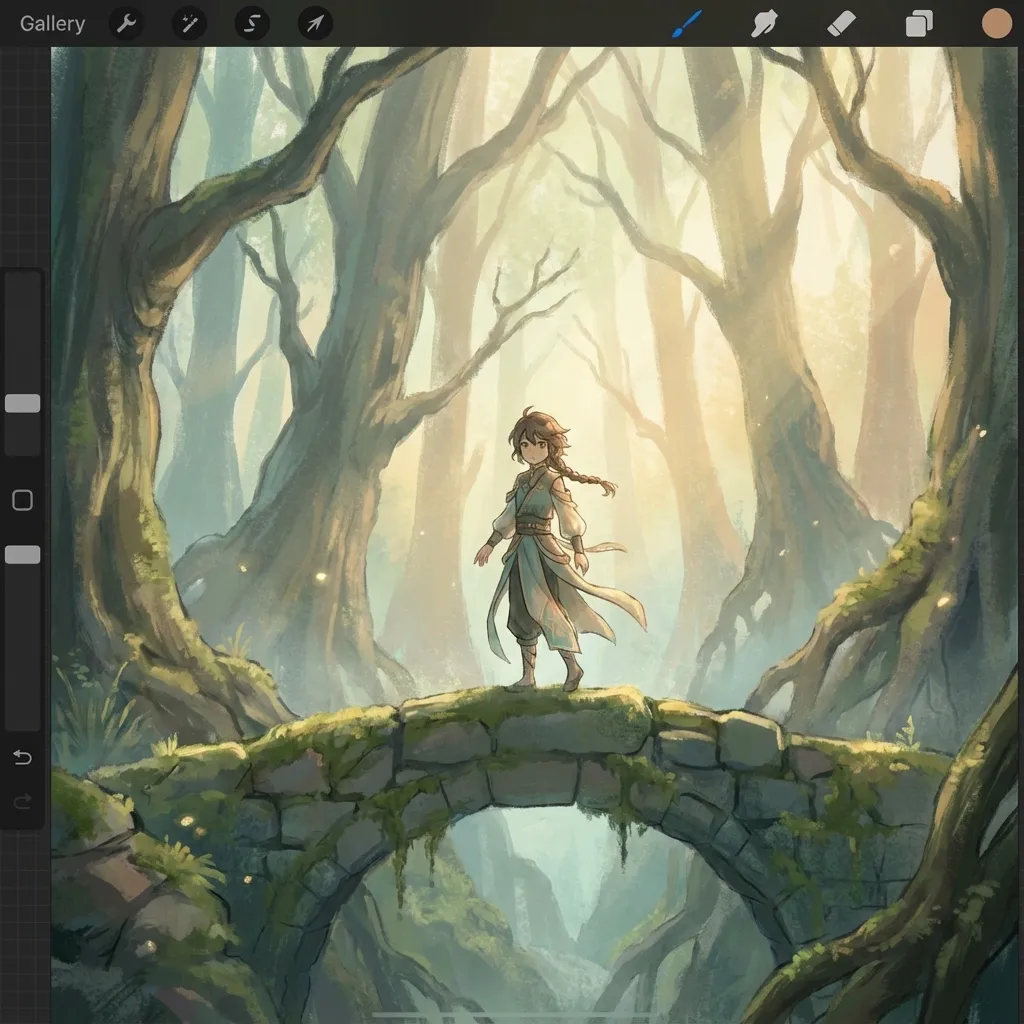Return to the Gallery view
The height and width of the screenshot is (1024, 1024).
(x=52, y=23)
